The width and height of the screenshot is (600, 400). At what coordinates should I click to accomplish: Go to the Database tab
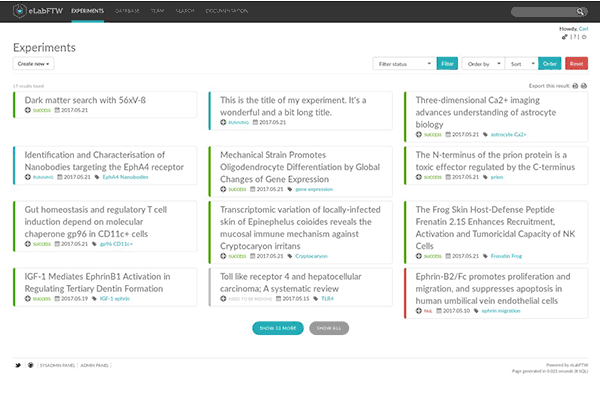[124, 11]
